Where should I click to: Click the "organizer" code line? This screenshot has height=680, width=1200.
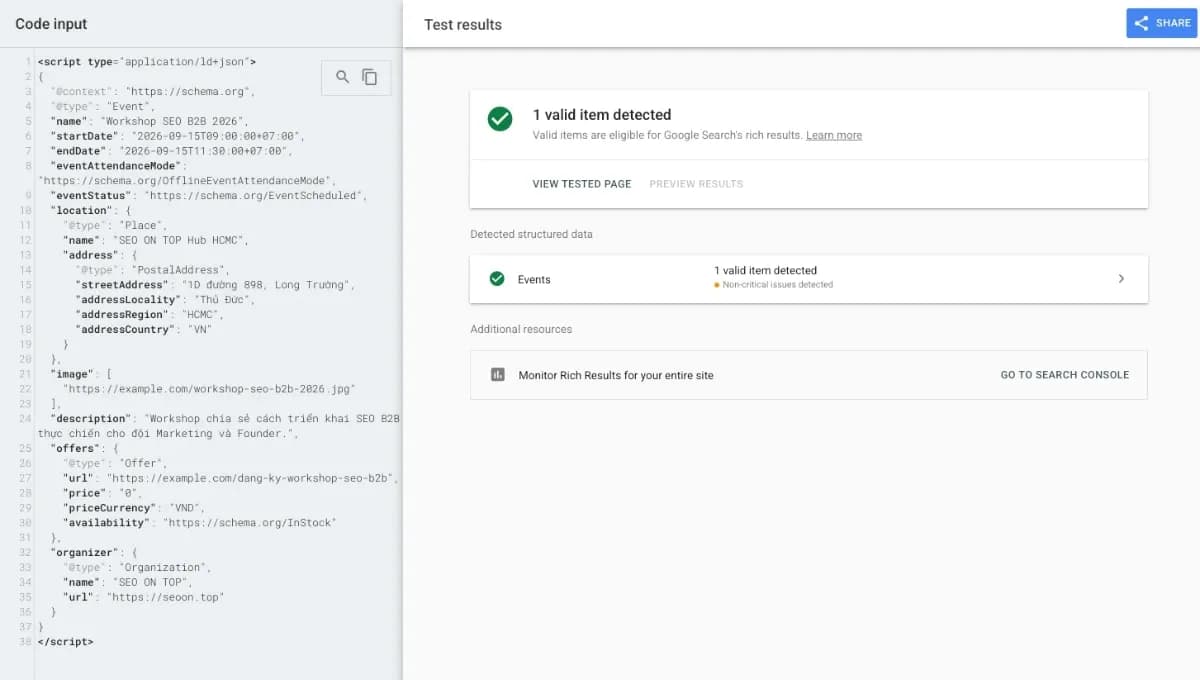pyautogui.click(x=94, y=552)
